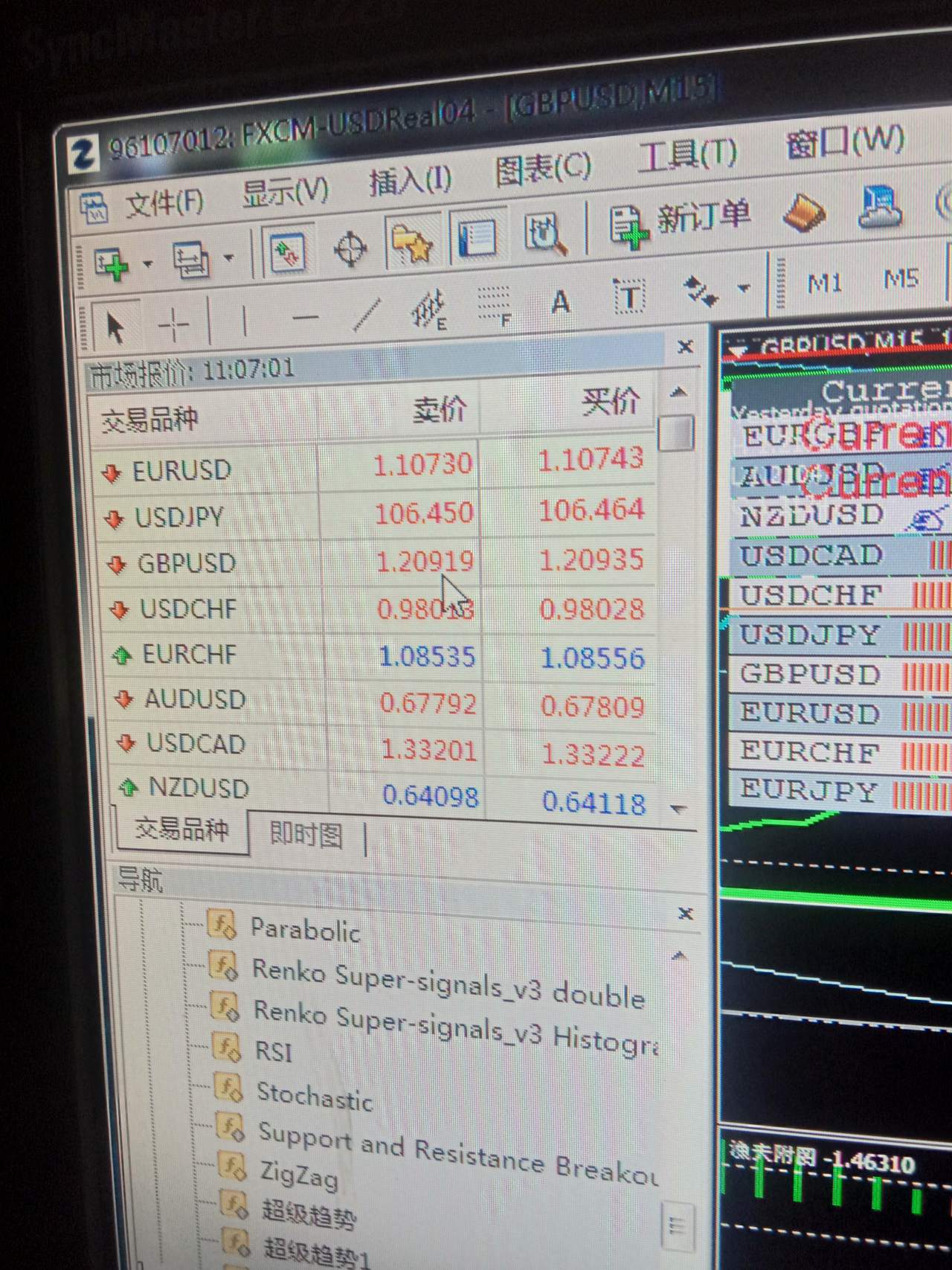Screen dimensions: 952x1270
Task: Toggle the Data Window crosshair-circle button
Action: 350,248
